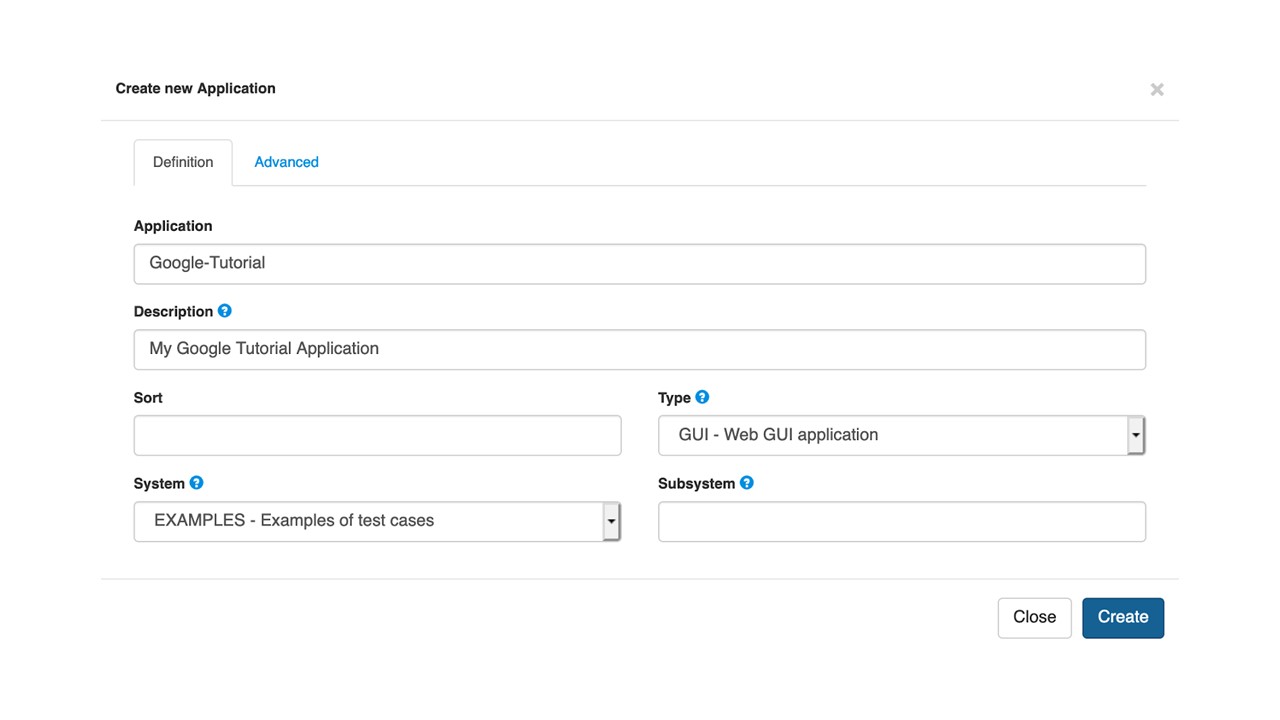
Task: Click the System help question mark icon
Action: tap(196, 483)
